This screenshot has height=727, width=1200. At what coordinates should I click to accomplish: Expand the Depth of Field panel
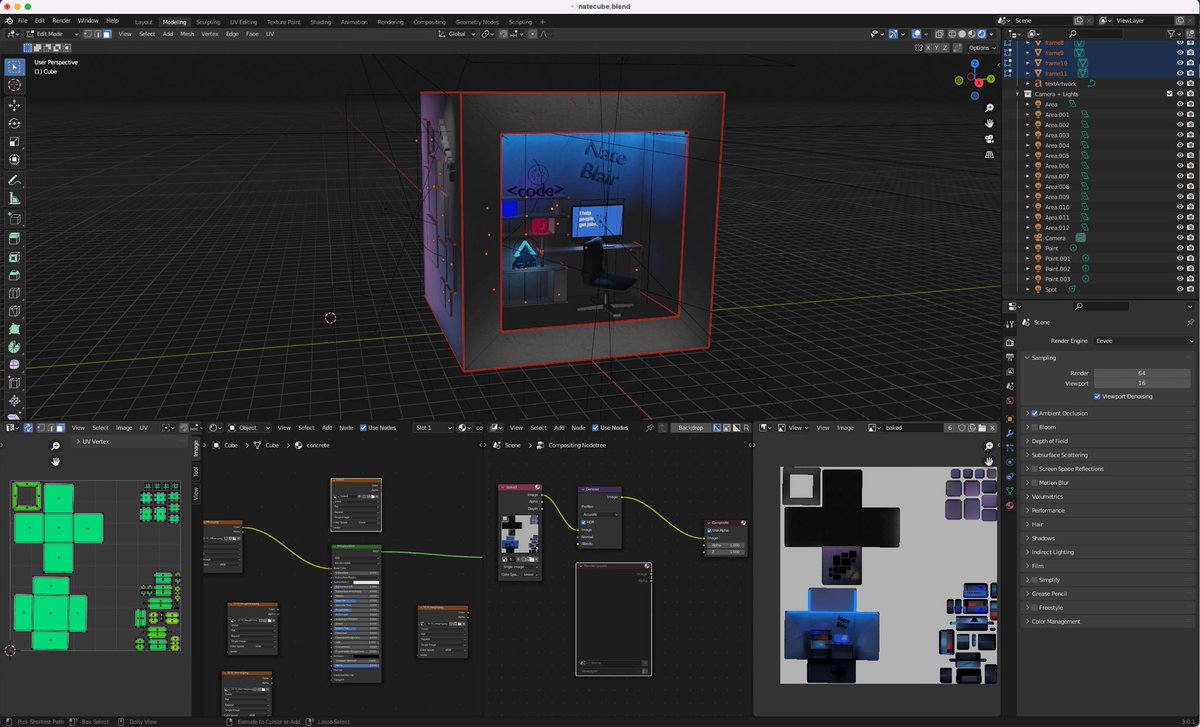coord(1050,441)
